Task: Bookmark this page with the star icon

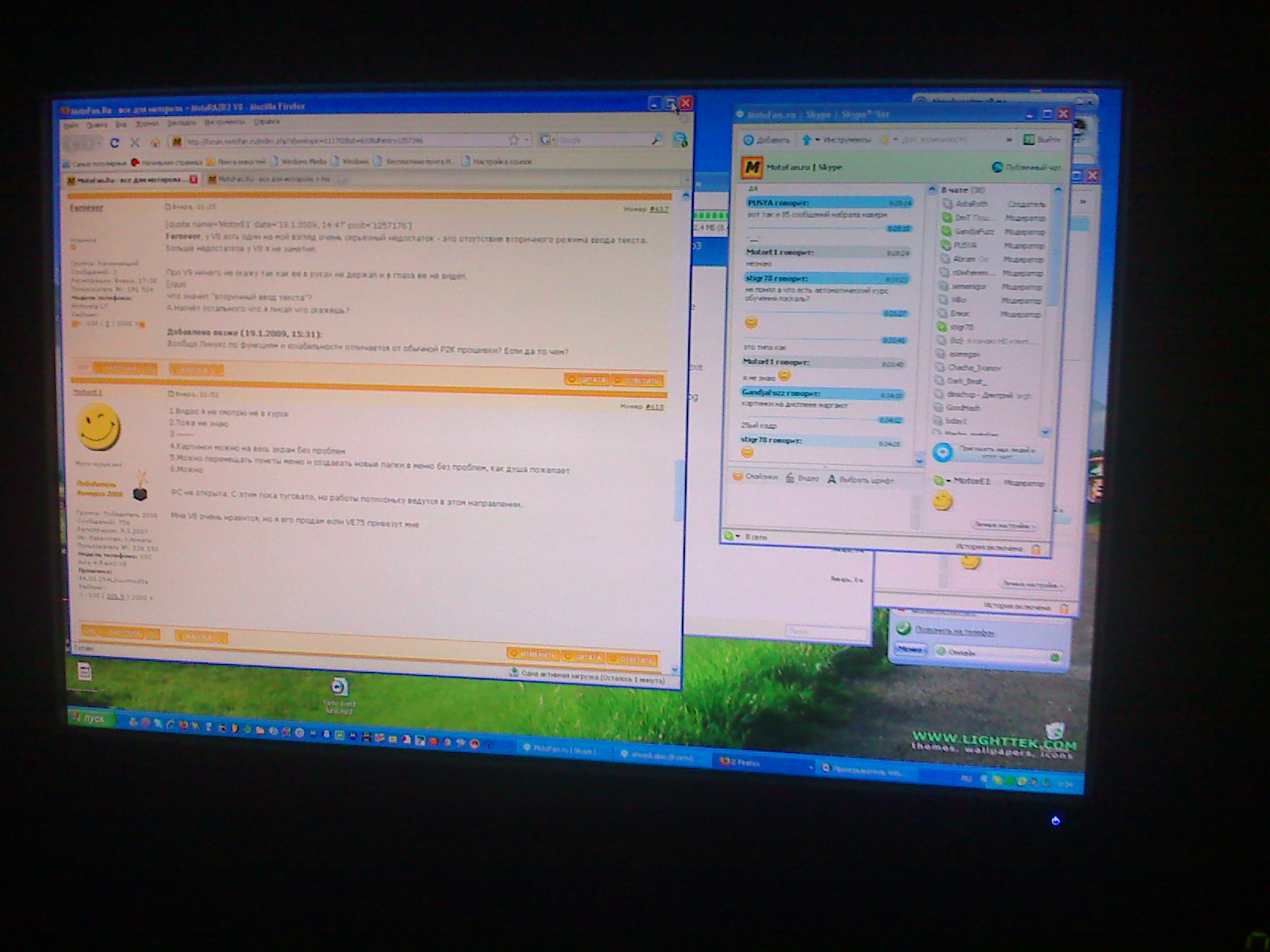Action: click(514, 140)
